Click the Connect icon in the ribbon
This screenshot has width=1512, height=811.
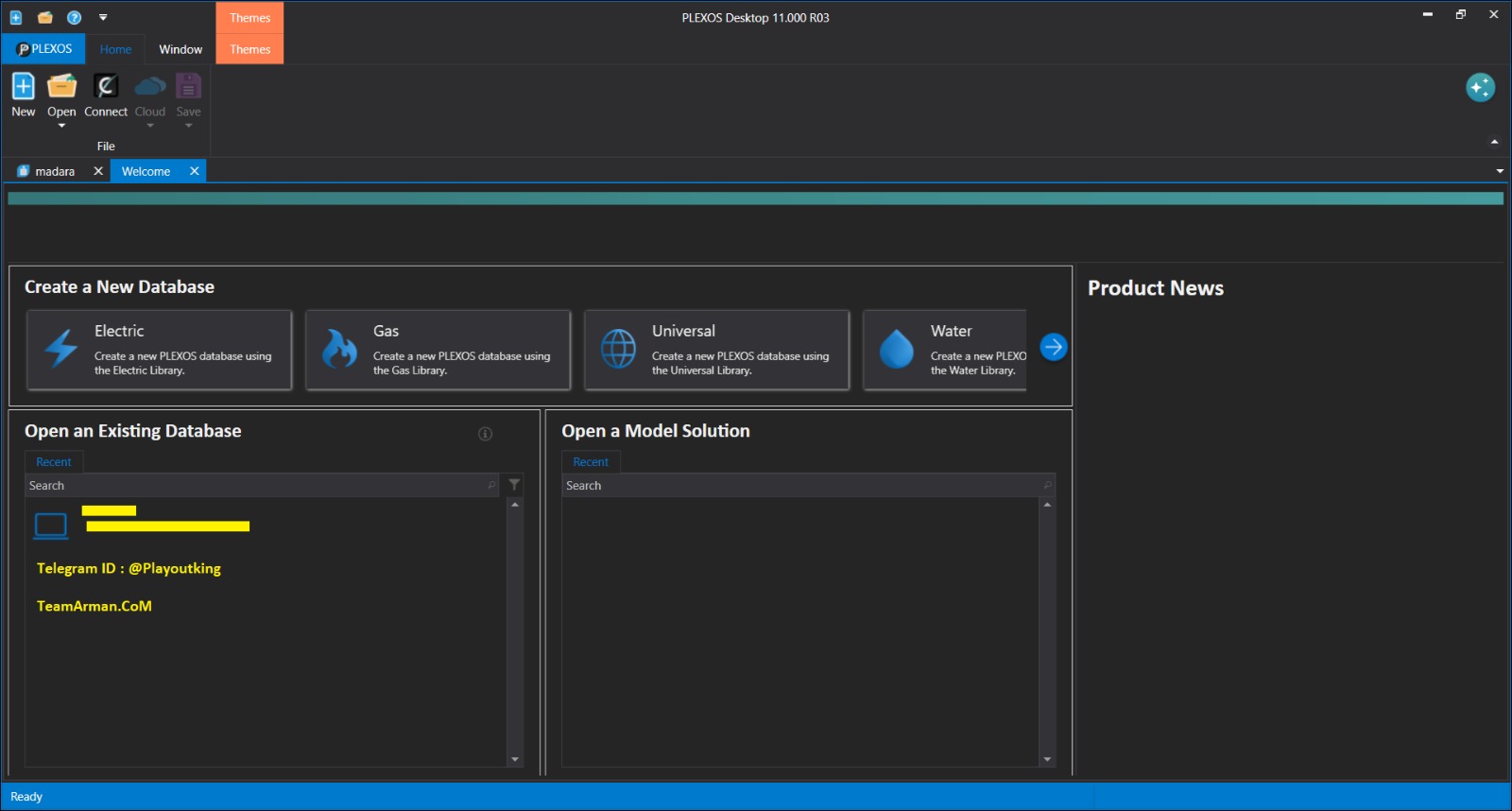pyautogui.click(x=106, y=87)
